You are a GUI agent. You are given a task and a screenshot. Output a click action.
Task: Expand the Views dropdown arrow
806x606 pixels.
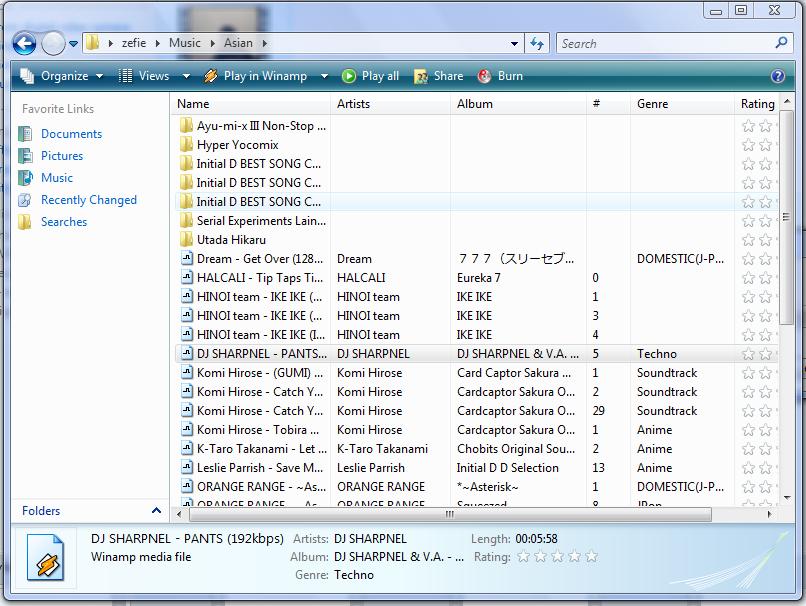[x=186, y=76]
